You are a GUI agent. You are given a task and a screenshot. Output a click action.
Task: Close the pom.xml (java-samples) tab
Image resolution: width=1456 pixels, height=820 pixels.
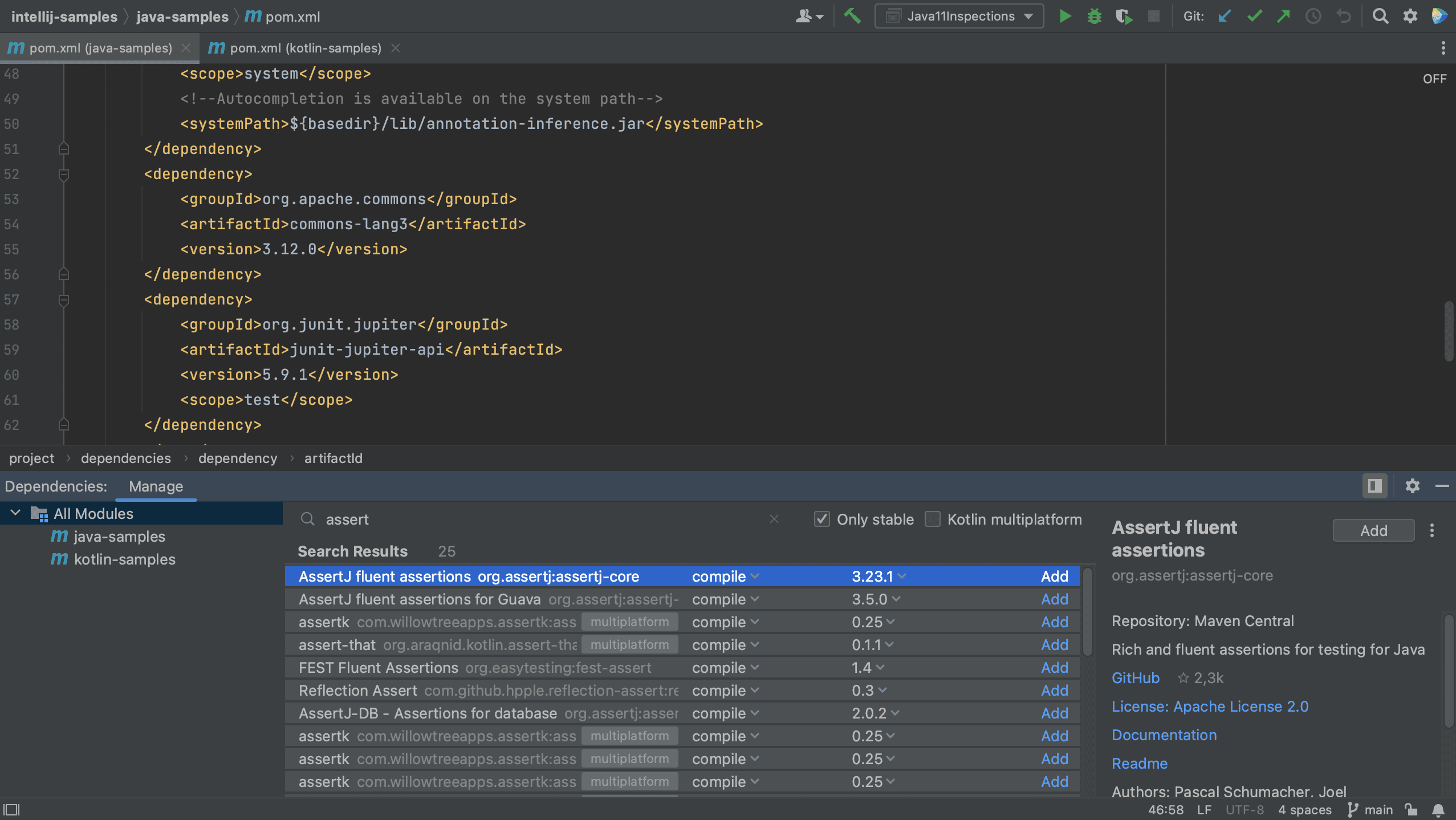(185, 48)
